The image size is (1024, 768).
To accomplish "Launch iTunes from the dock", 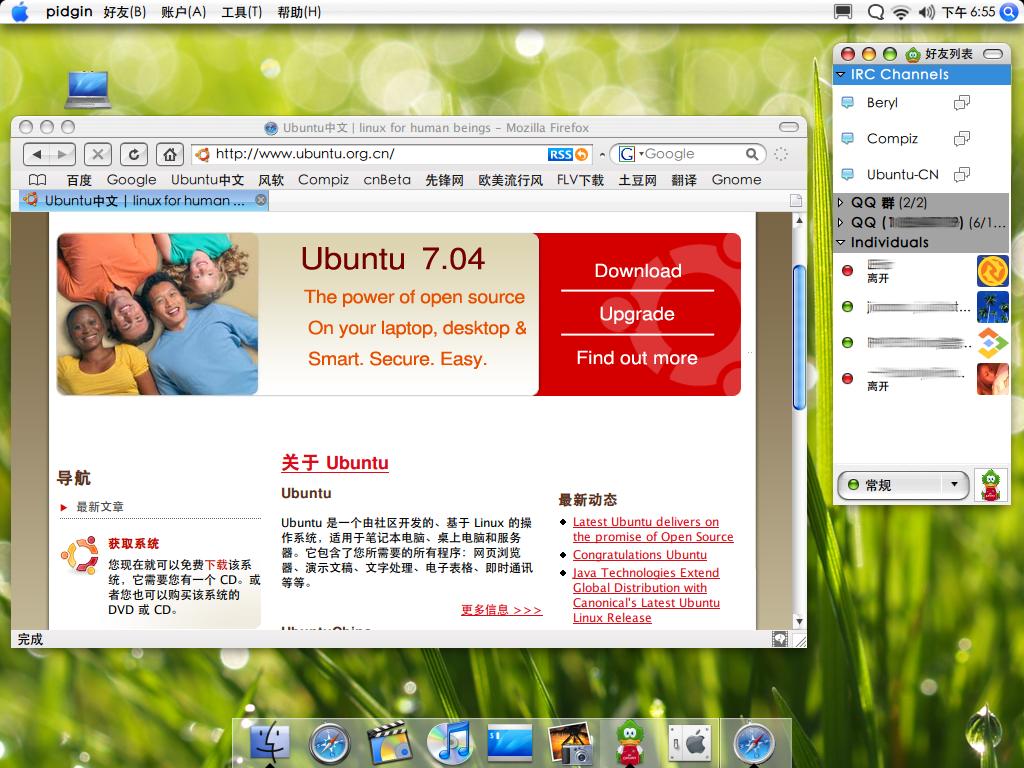I will coord(449,743).
